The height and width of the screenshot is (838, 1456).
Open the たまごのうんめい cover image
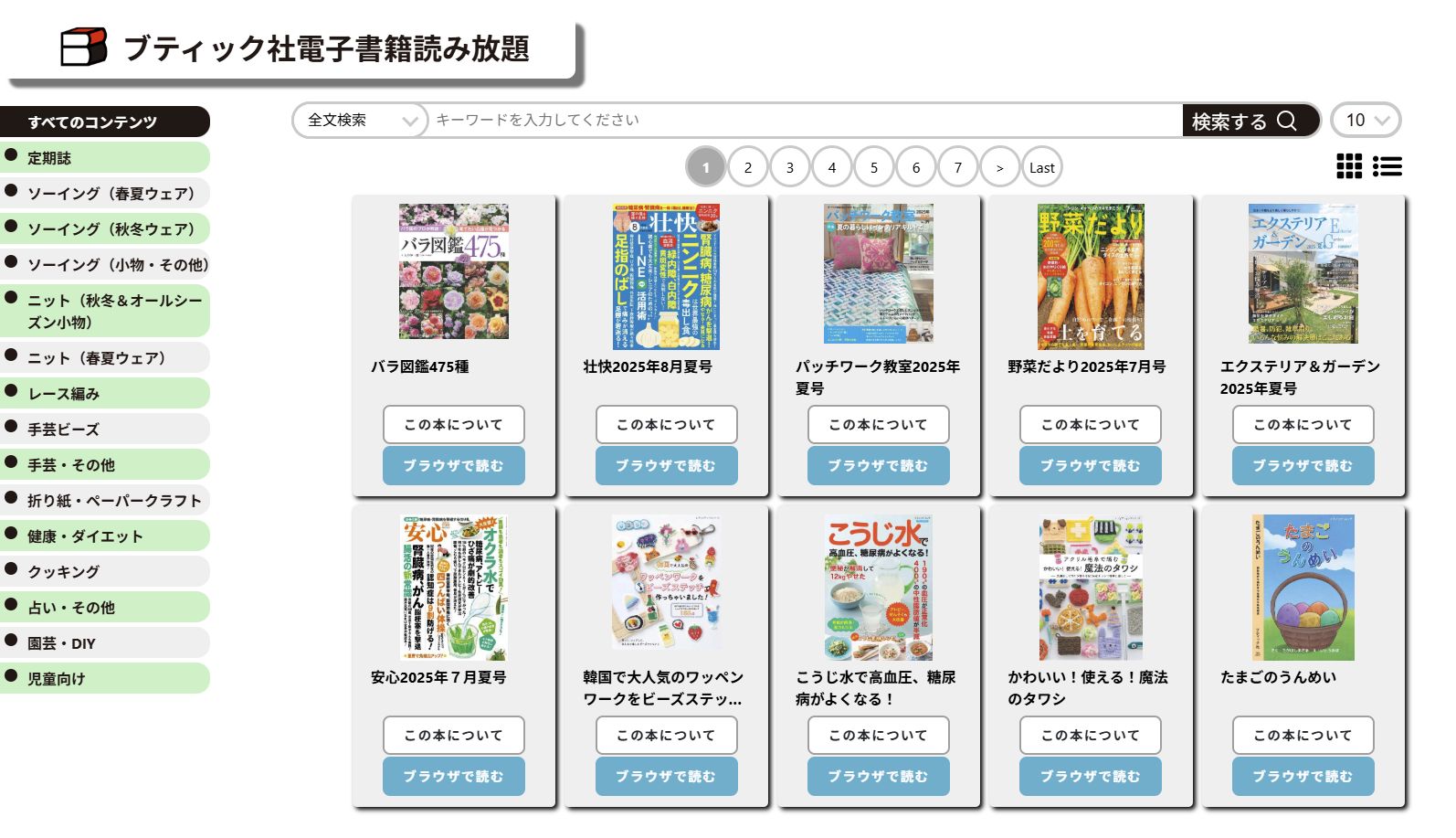[x=1303, y=588]
